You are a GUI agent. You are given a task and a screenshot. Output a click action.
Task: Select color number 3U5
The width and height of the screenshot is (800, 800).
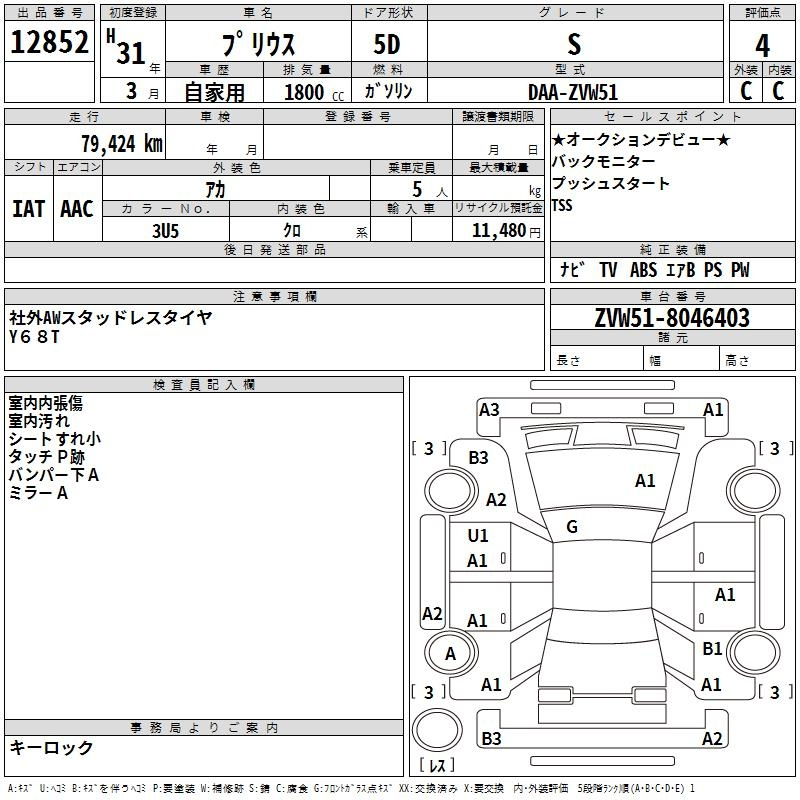(165, 231)
